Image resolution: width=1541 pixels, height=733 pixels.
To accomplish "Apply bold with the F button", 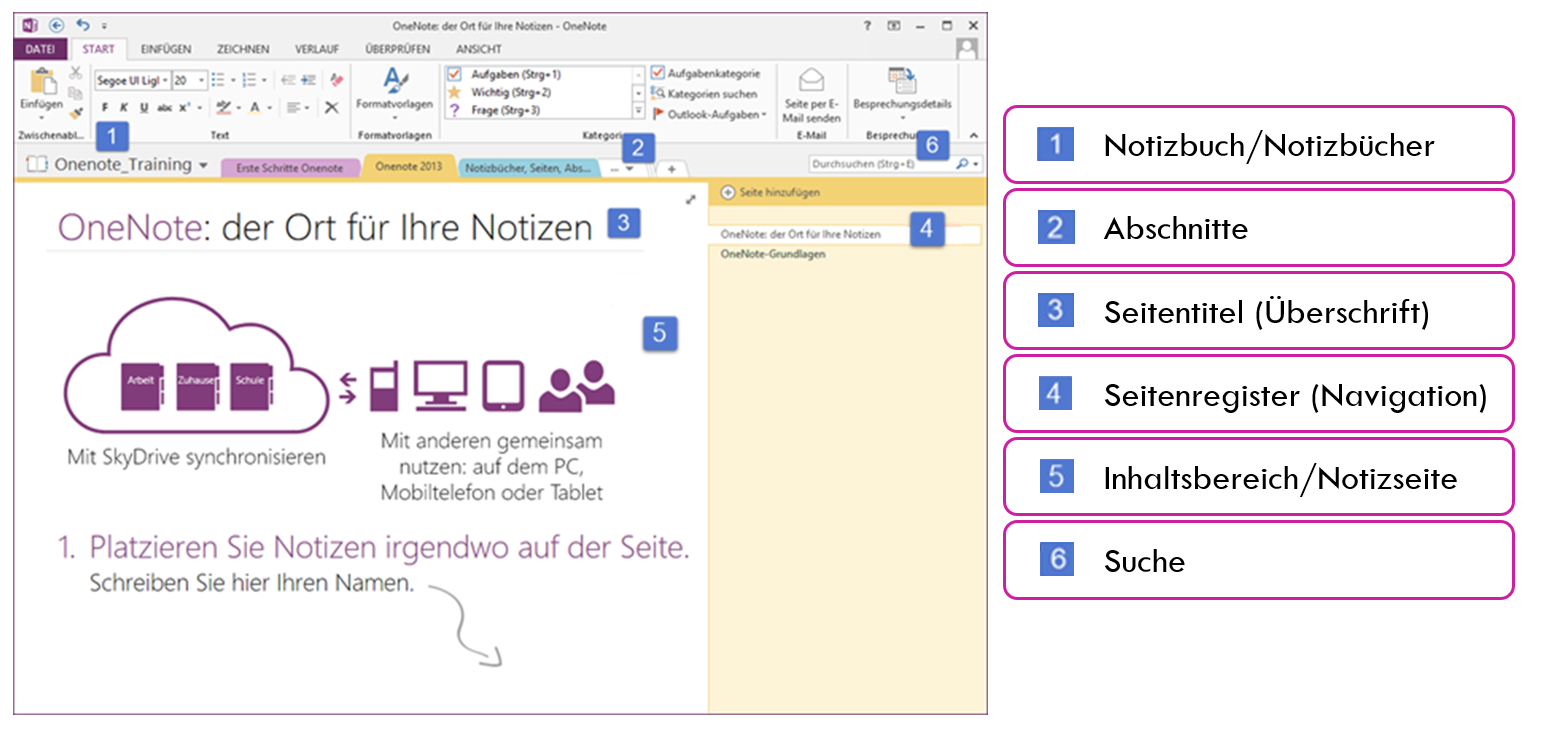I will click(105, 107).
